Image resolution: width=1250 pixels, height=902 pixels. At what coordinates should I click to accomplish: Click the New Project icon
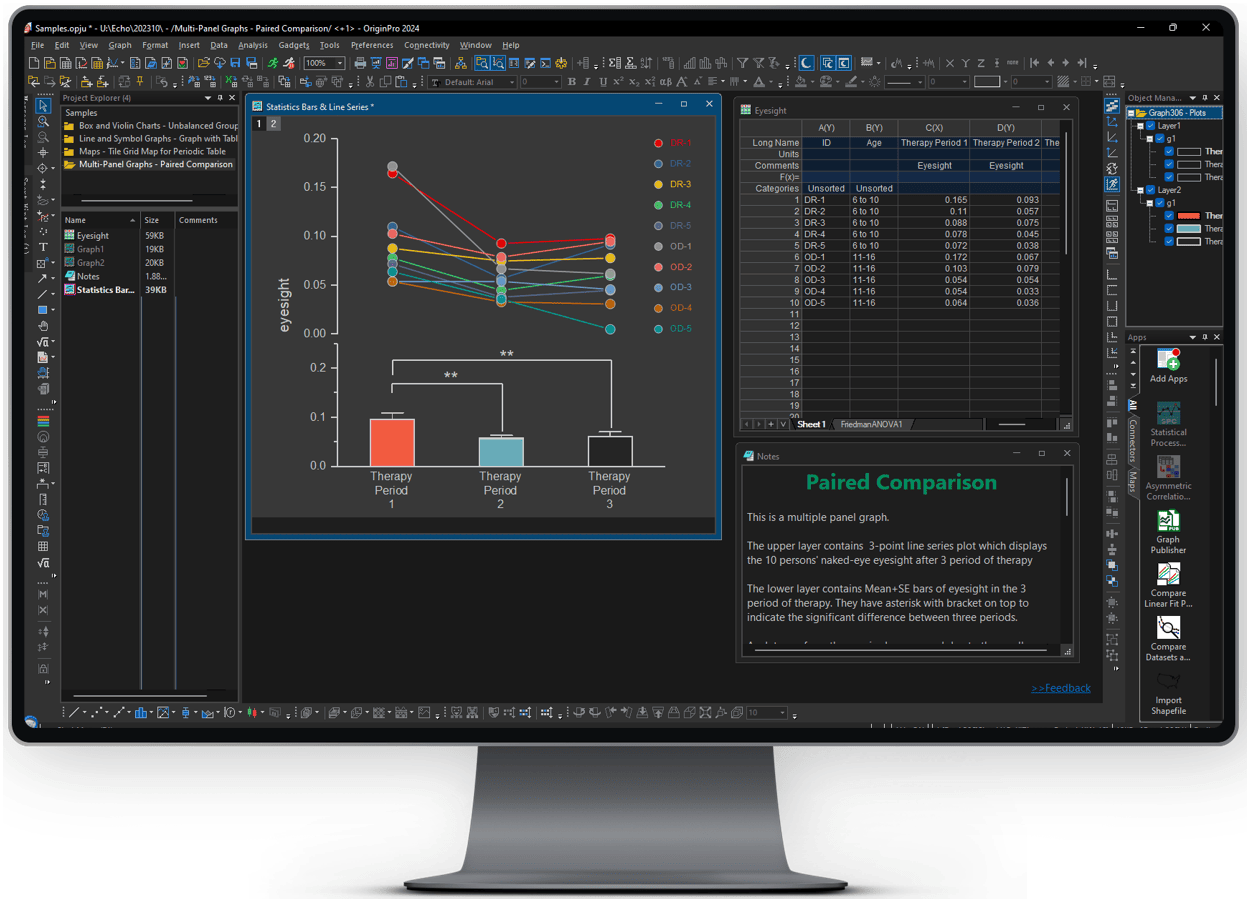(x=34, y=63)
